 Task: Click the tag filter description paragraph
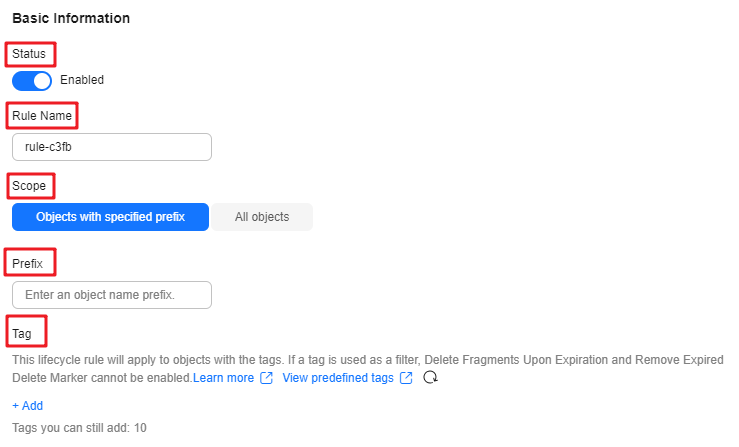(368, 369)
